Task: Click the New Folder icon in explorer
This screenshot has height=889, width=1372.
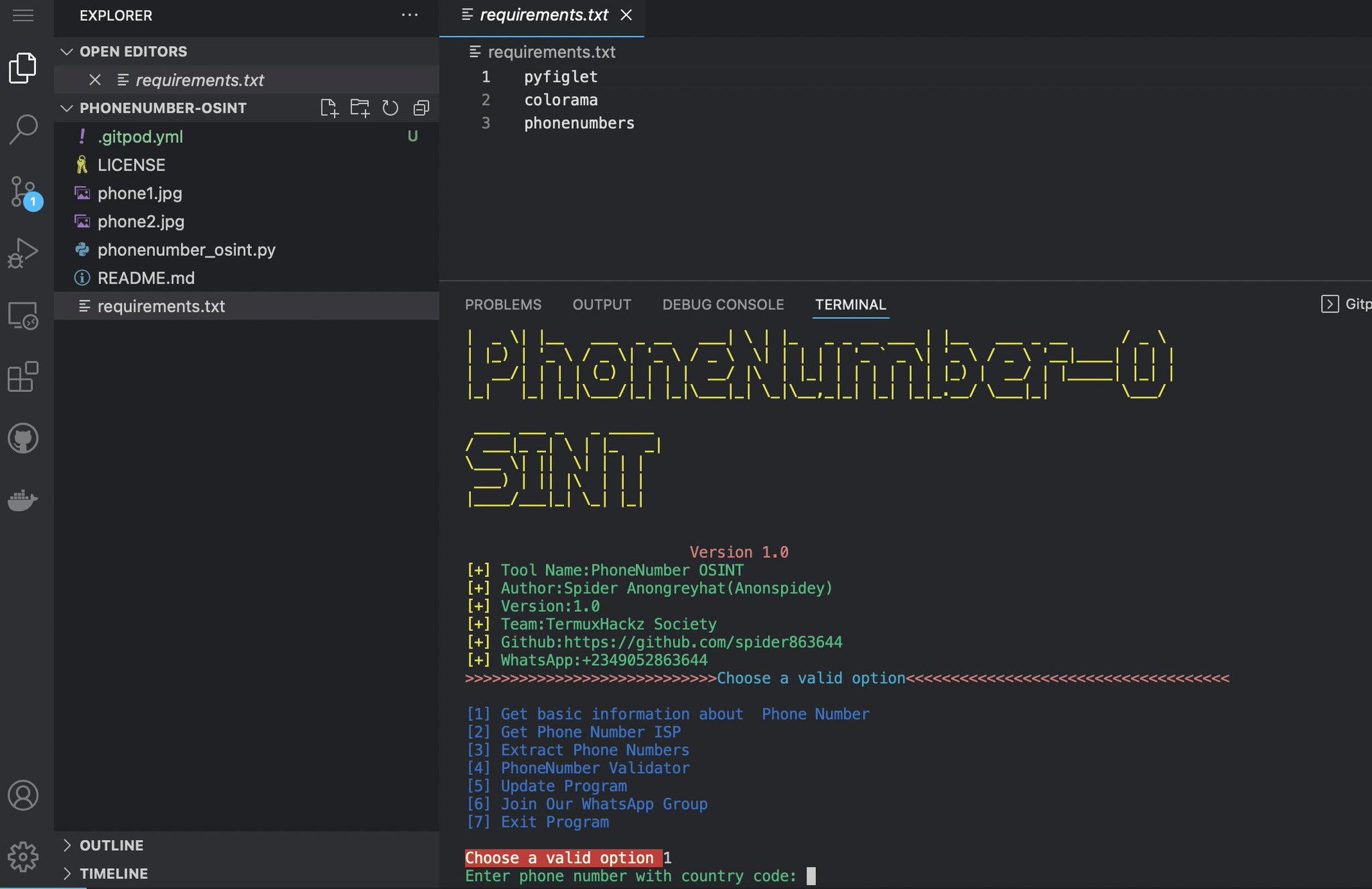Action: coord(360,108)
